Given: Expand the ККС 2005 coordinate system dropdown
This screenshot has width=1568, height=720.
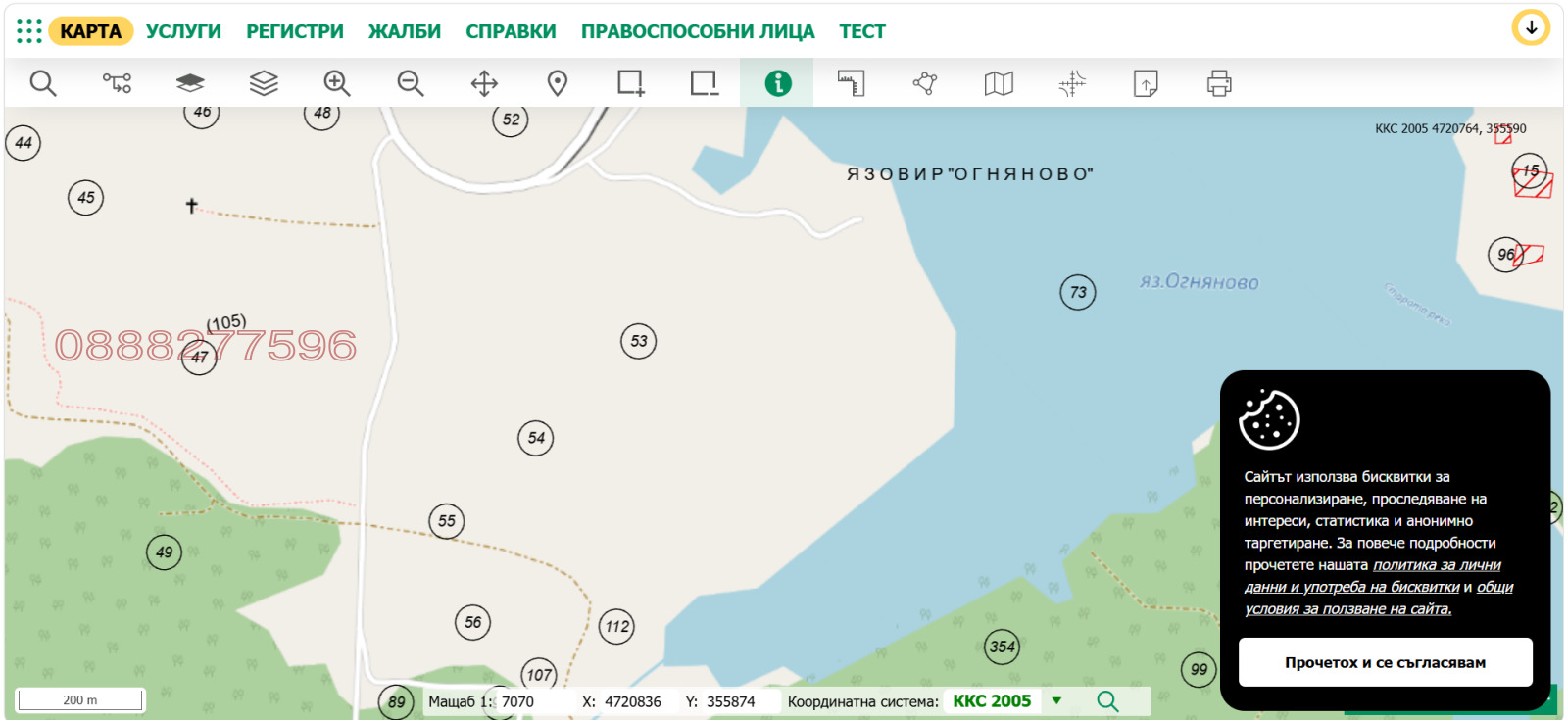Looking at the screenshot, I should point(1056,701).
